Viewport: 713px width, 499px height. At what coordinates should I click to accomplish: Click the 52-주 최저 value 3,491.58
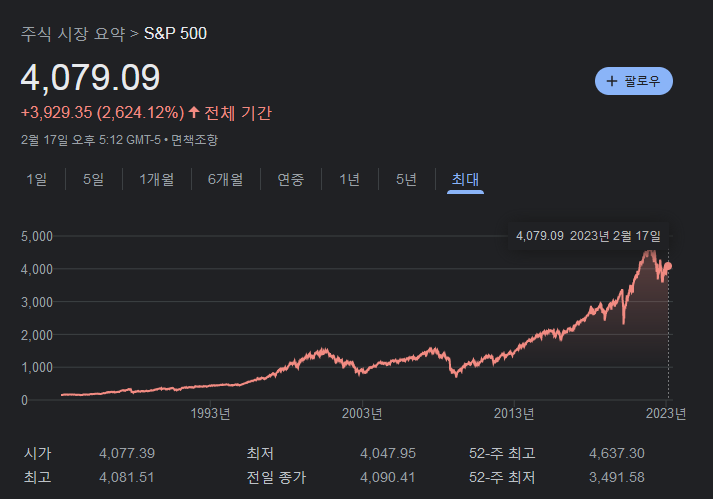tap(617, 478)
